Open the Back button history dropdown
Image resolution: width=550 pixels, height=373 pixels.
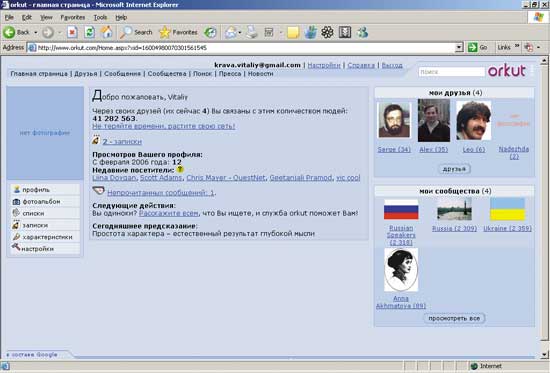click(x=35, y=33)
